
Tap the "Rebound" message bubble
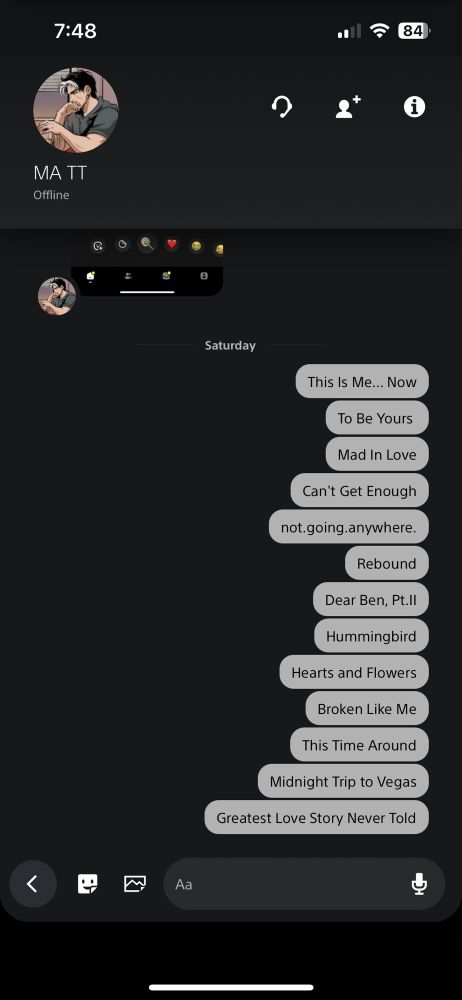pyautogui.click(x=387, y=563)
